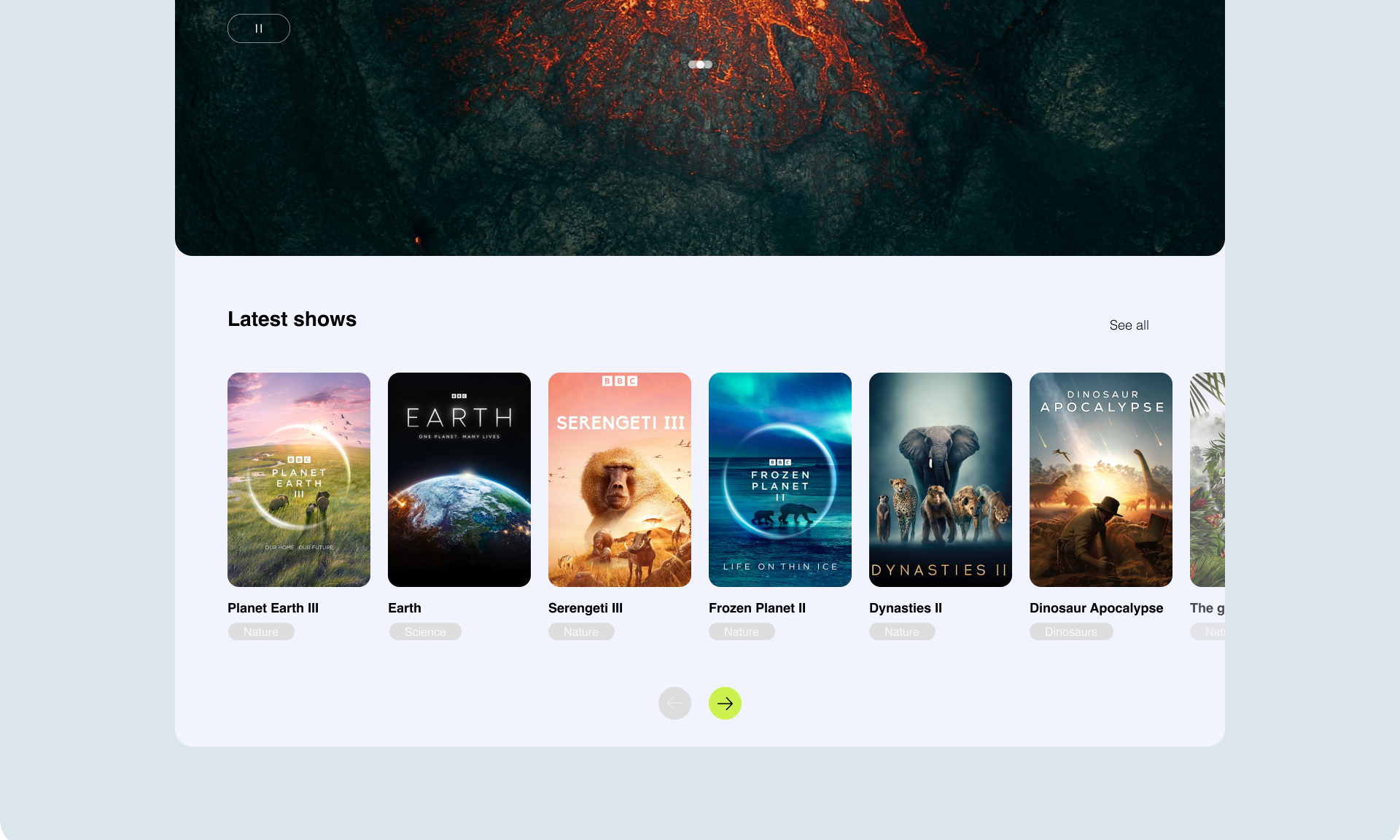Go to next shows with arrow button
This screenshot has height=840, width=1400.
click(x=725, y=703)
